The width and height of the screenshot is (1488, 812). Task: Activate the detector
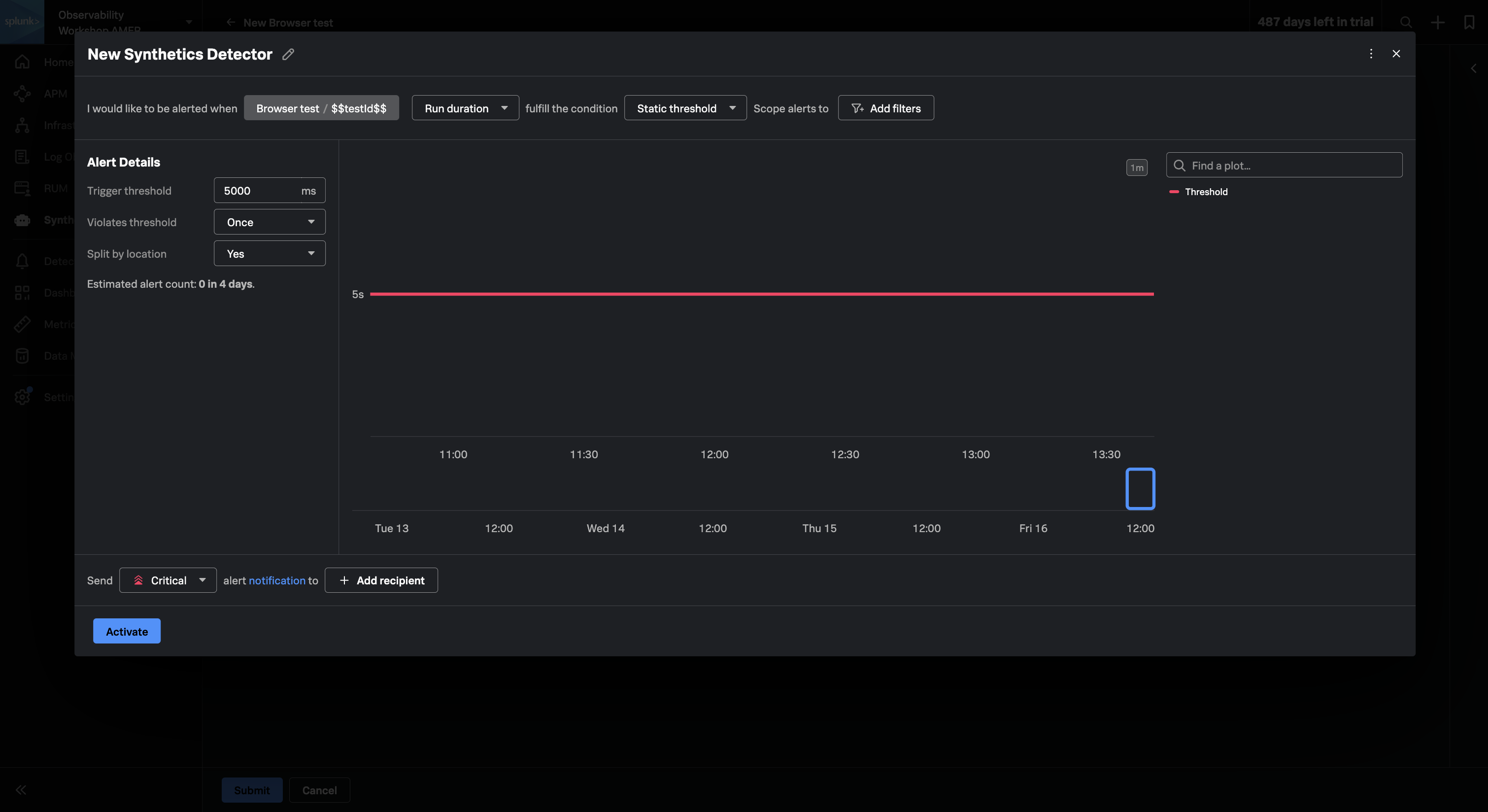127,631
